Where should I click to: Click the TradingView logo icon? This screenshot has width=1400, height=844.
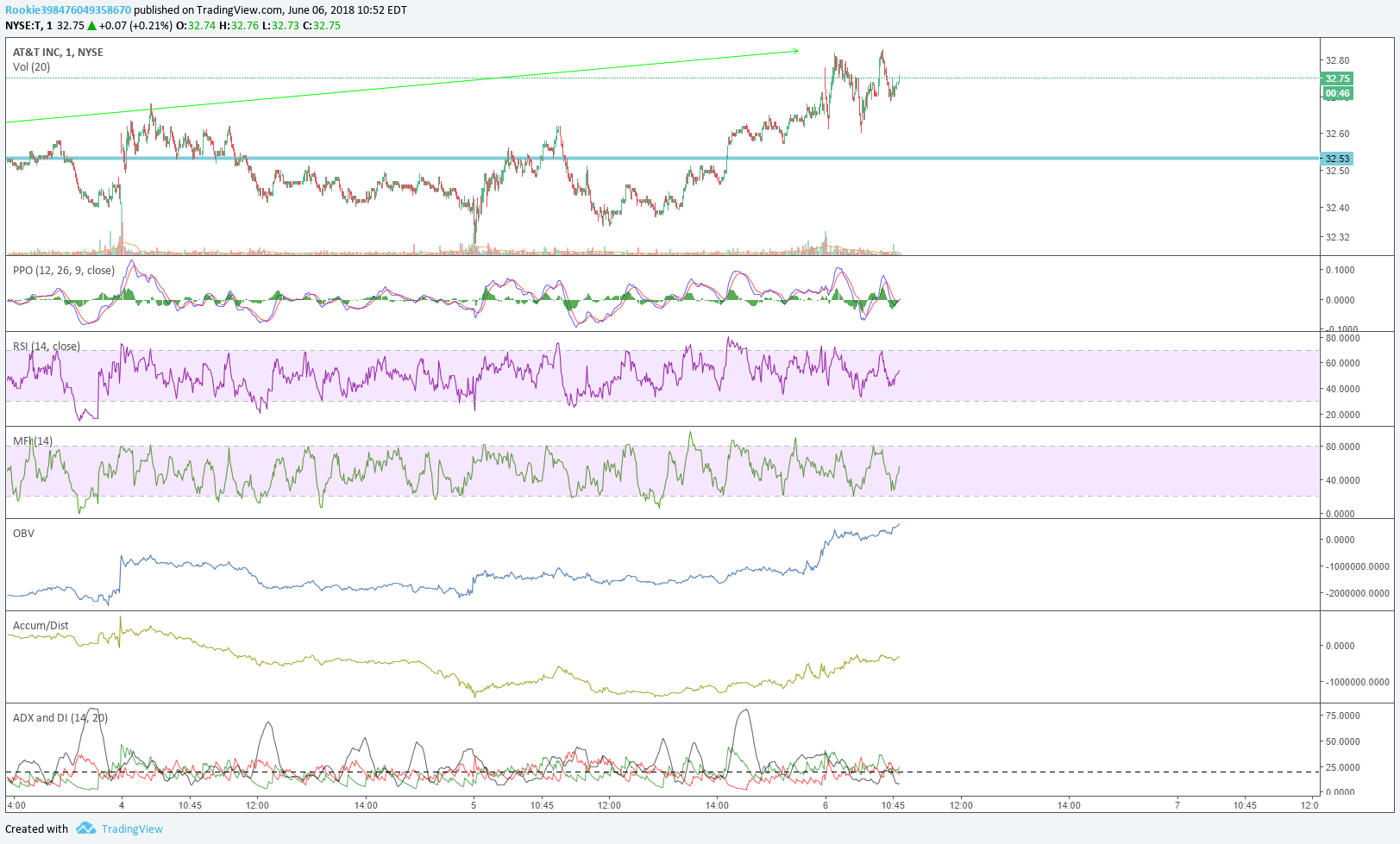(85, 828)
